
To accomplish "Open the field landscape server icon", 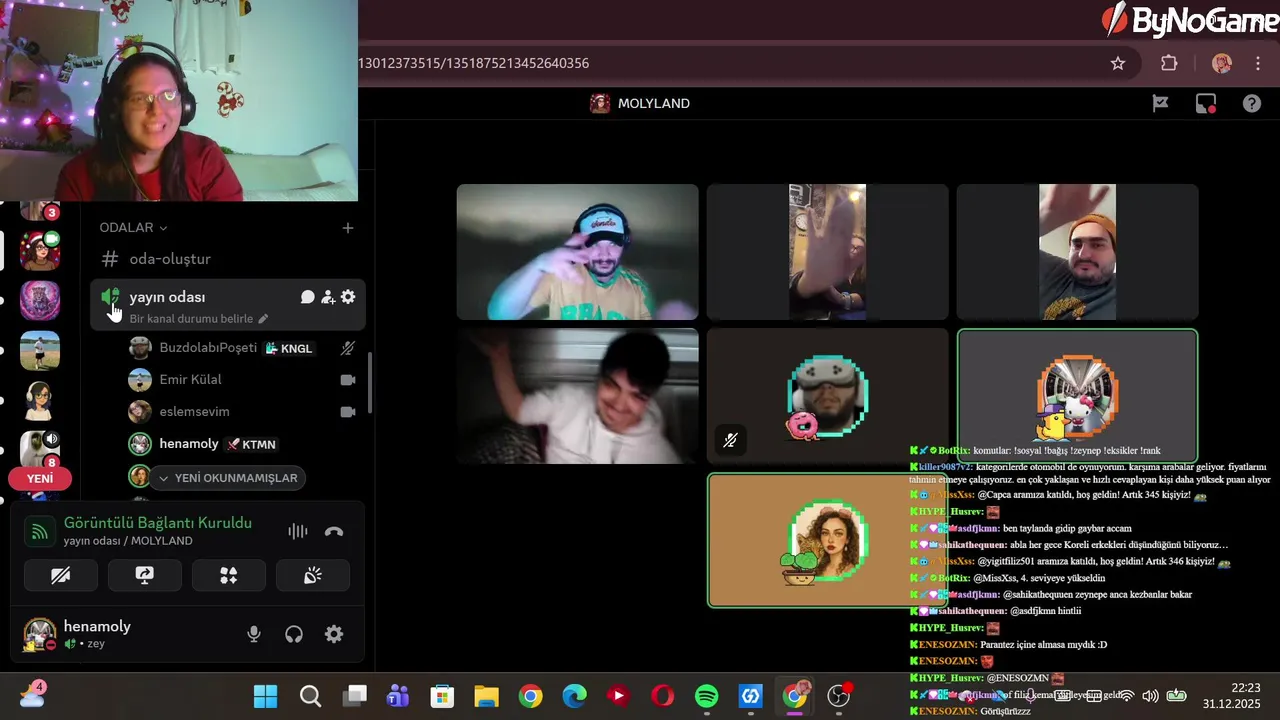I will tap(40, 351).
